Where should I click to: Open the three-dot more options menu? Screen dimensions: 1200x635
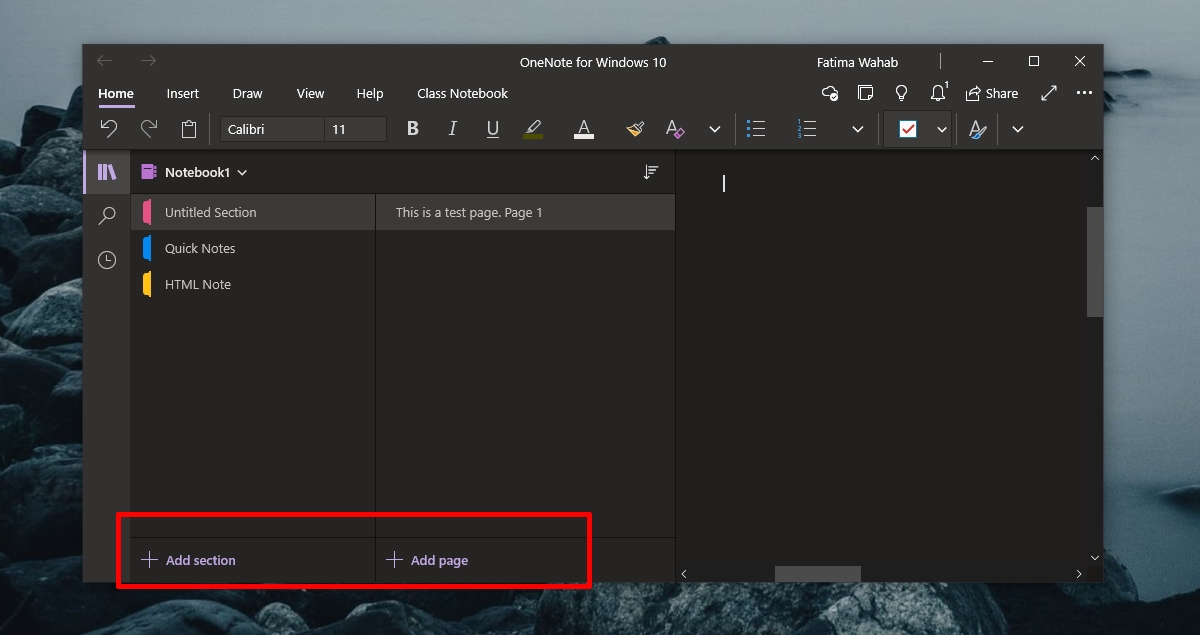(1084, 93)
